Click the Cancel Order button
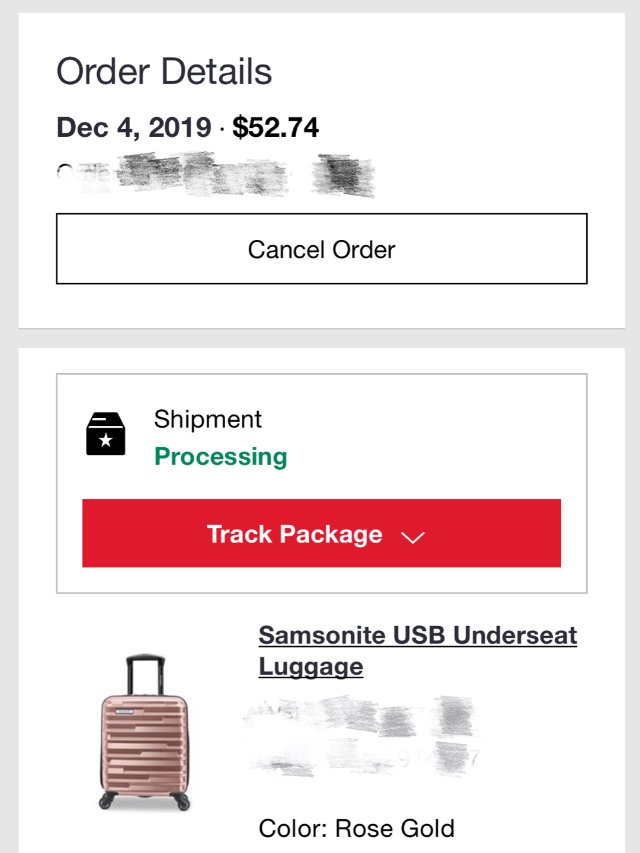The width and height of the screenshot is (640, 853). pos(320,248)
